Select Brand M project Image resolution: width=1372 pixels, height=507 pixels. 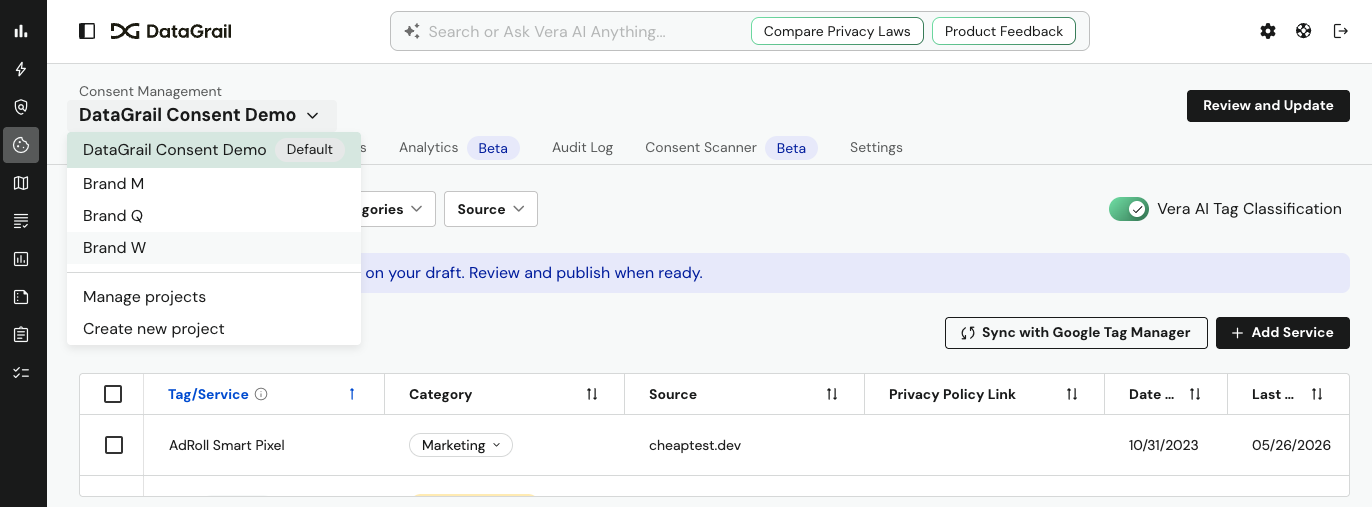214,184
